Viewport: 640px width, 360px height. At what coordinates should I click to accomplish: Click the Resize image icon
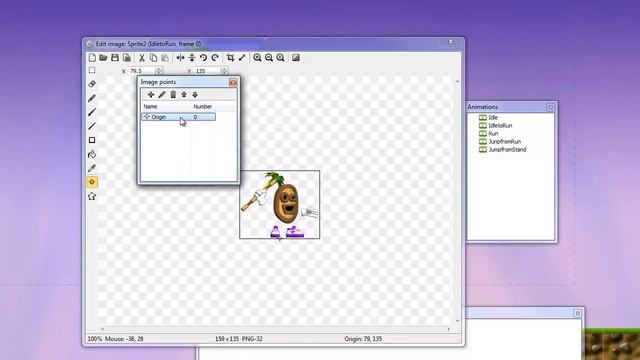click(242, 58)
